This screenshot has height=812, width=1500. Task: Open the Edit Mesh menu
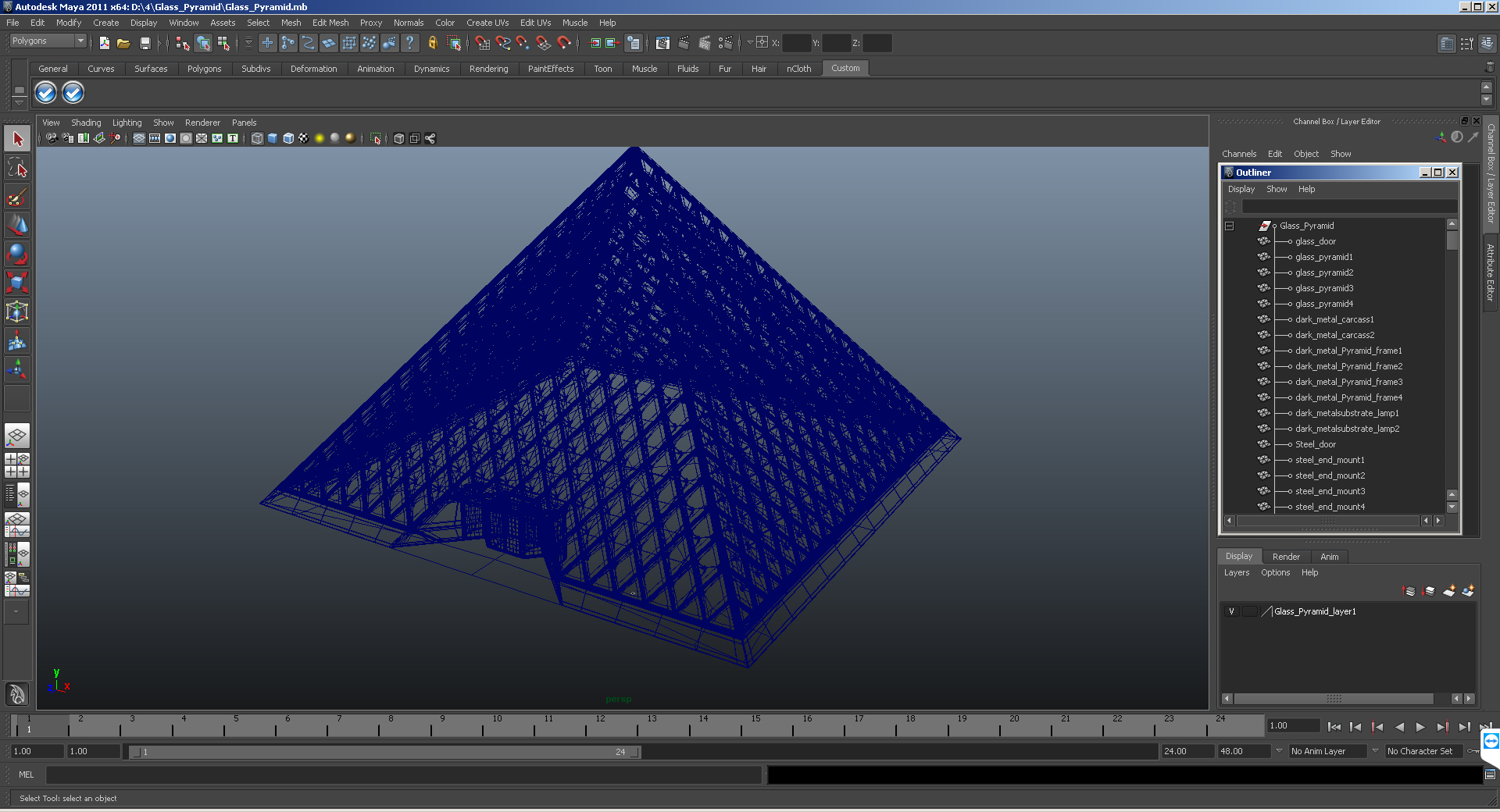click(x=330, y=23)
